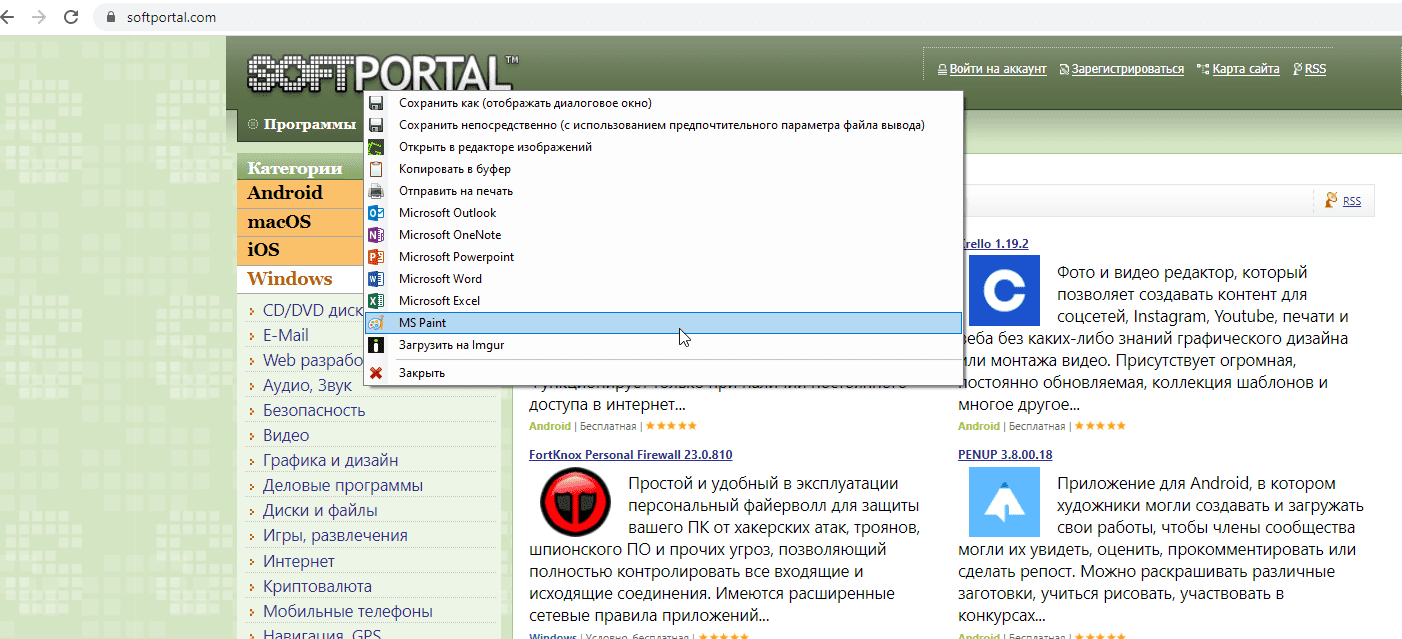
Task: Choose 'Microsoft Powerpoint' from the menu
Action: point(663,257)
